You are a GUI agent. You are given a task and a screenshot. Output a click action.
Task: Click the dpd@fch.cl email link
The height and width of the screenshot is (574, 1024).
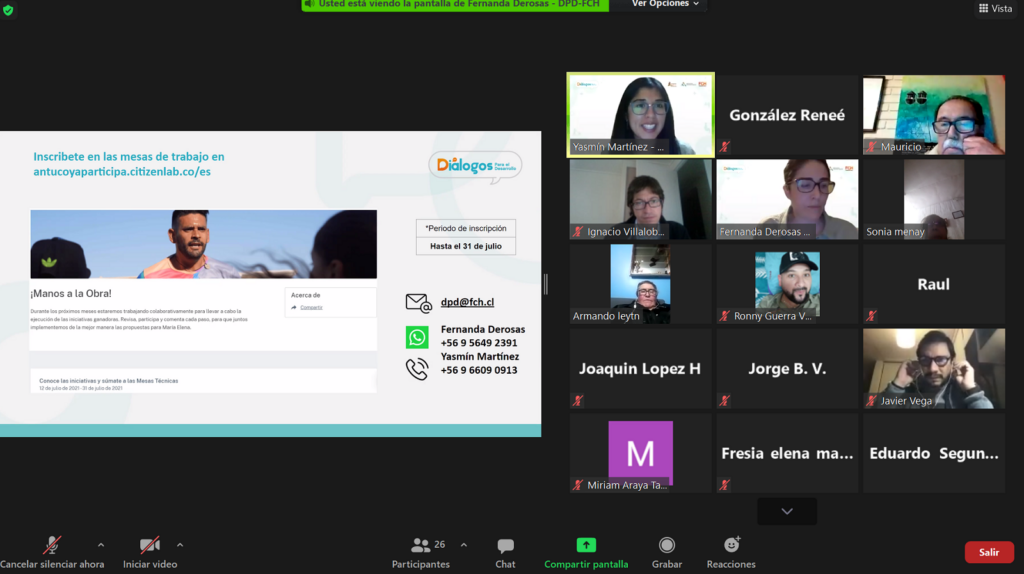467,302
